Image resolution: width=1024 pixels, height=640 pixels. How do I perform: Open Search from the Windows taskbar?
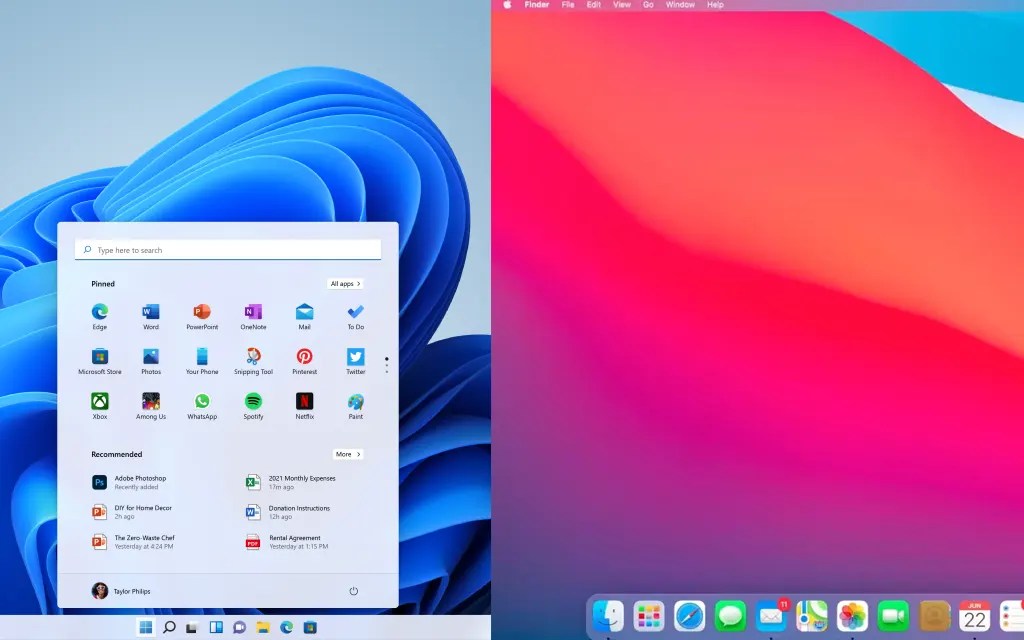tap(169, 627)
